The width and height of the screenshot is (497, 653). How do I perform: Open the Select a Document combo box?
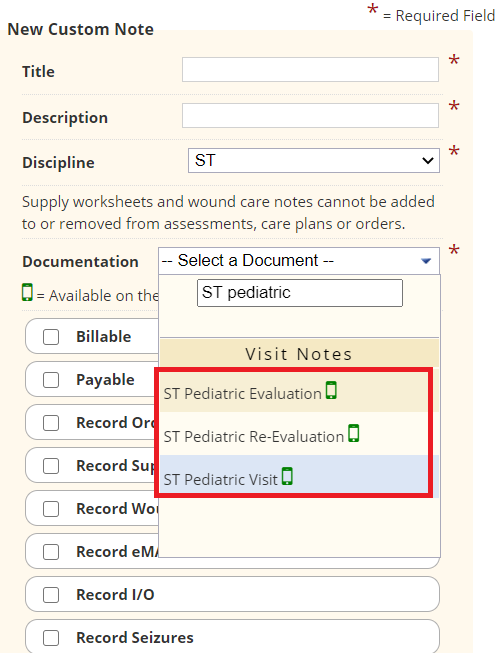[x=299, y=261]
